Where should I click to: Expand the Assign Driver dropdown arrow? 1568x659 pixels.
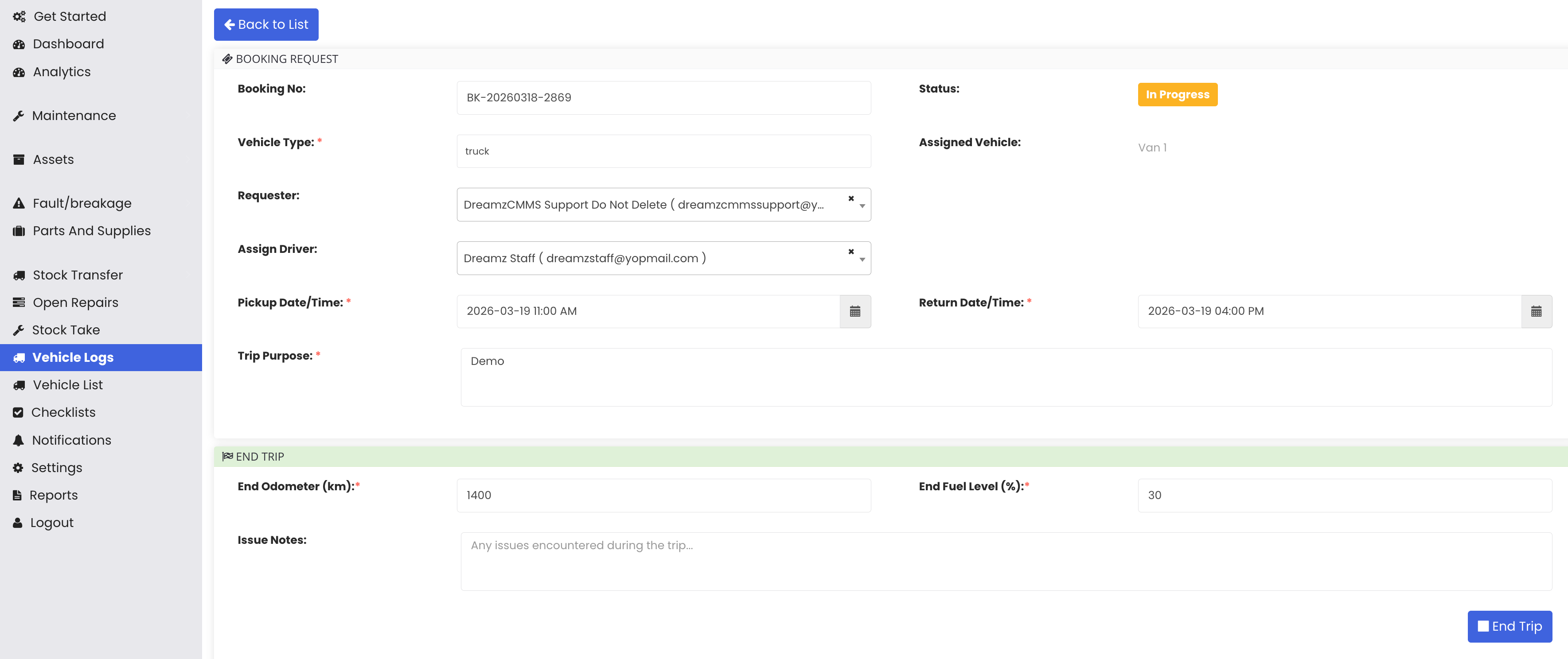pyautogui.click(x=862, y=259)
